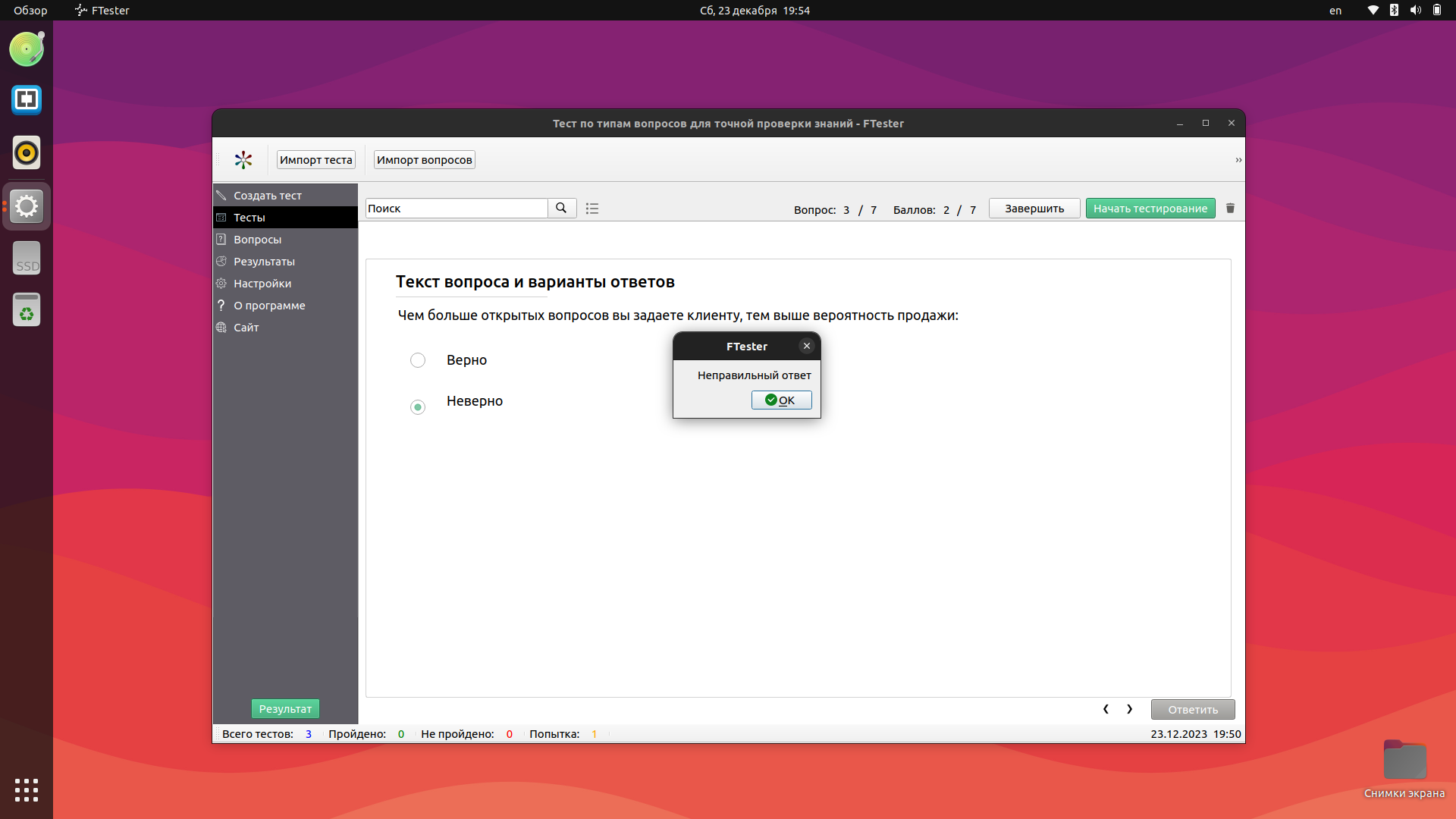Click the "Завершить" button
The width and height of the screenshot is (1456, 819).
[x=1034, y=209]
